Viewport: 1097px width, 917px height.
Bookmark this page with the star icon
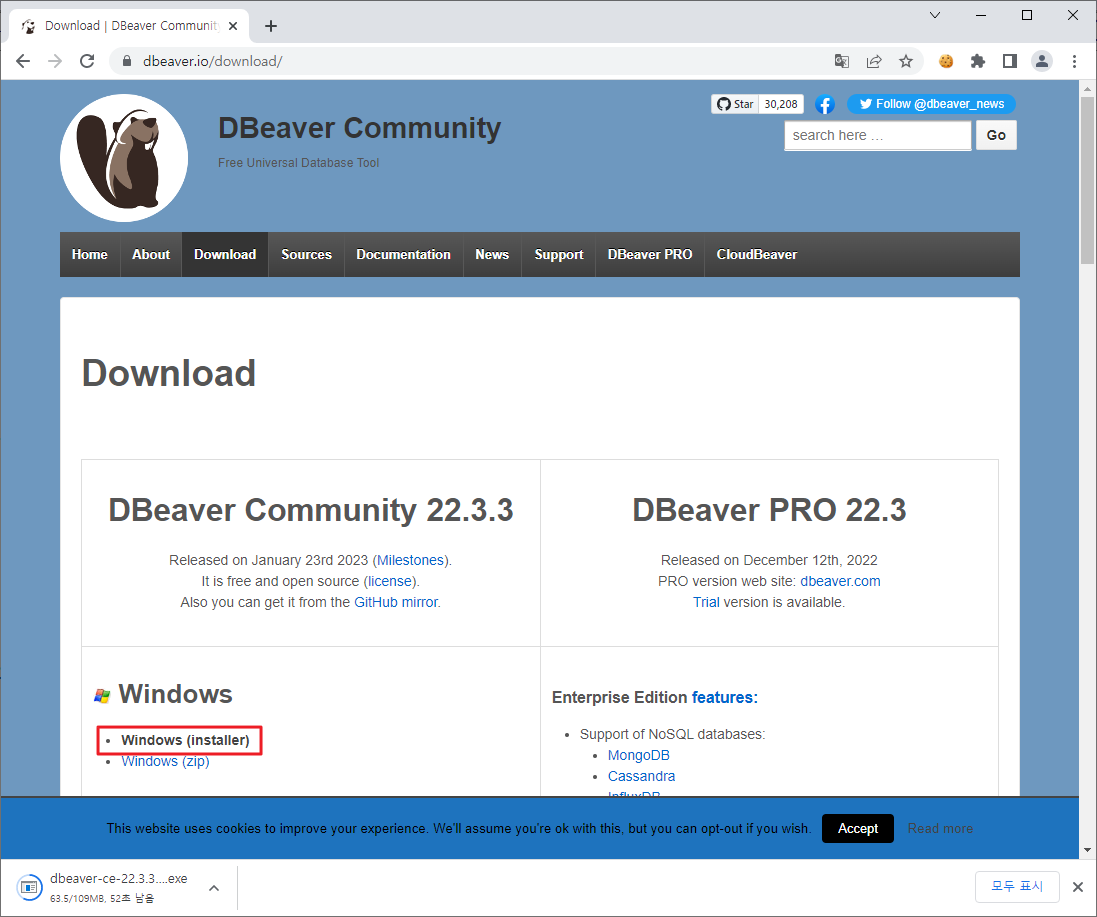pos(906,62)
